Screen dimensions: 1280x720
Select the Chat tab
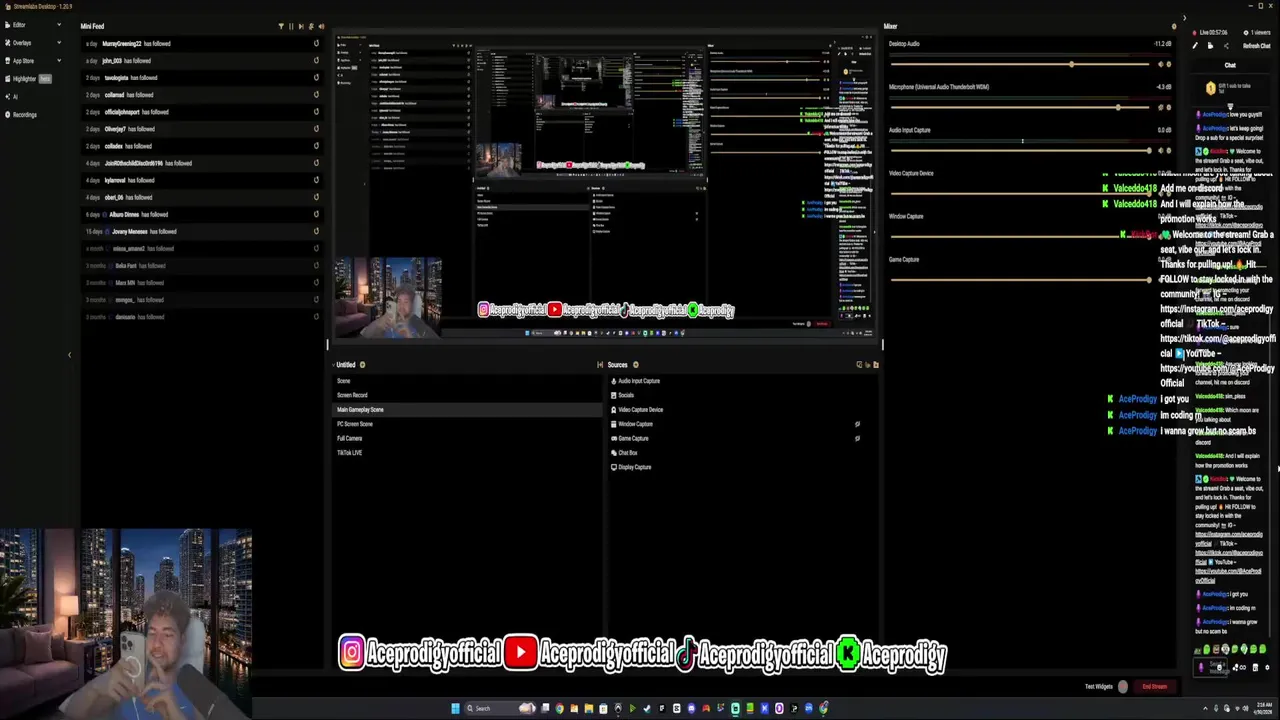tap(1230, 66)
